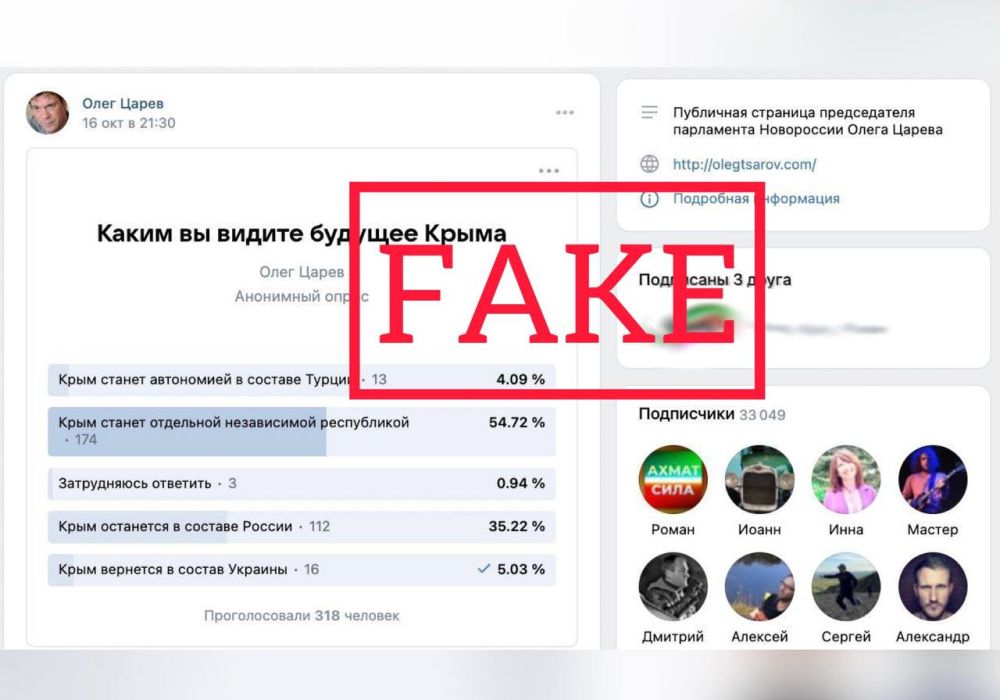Click the post timestamp 16 окт в 21:30
This screenshot has width=1000, height=700.
click(x=128, y=123)
